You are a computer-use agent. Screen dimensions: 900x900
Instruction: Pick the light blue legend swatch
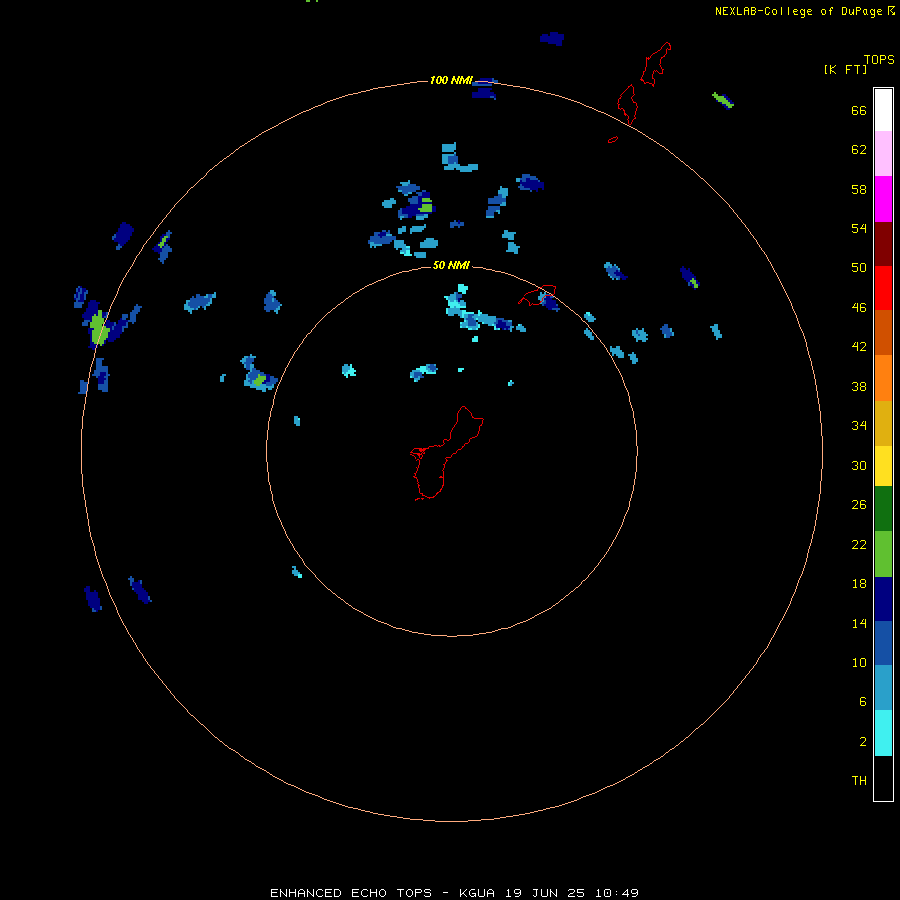883,688
